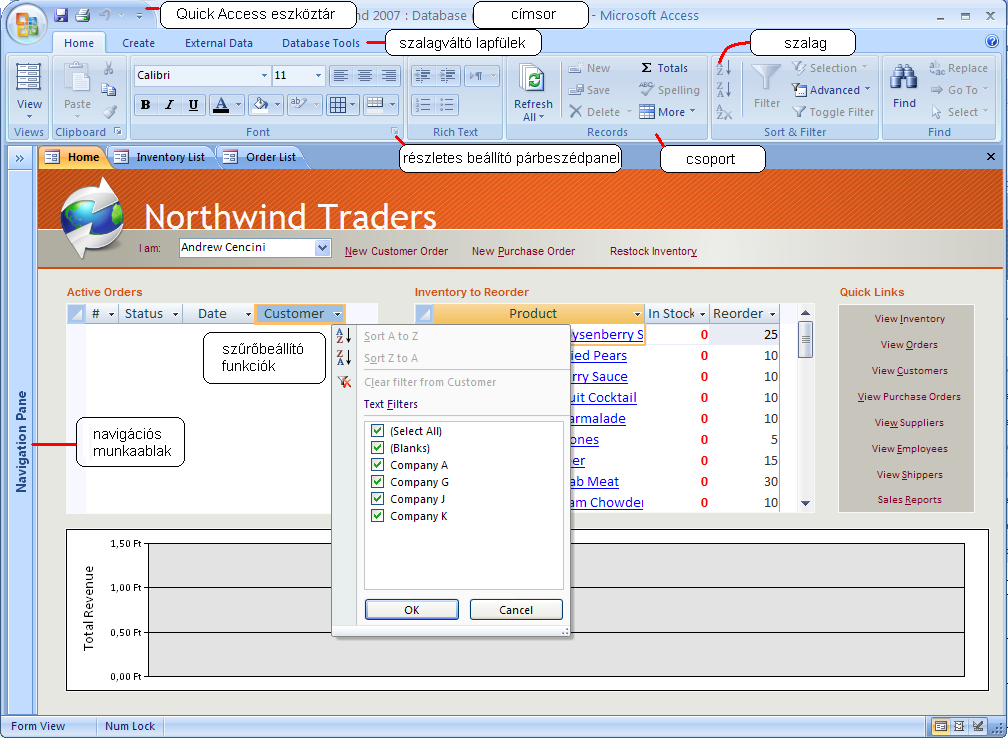This screenshot has width=1008, height=738.
Task: Open the Advanced filter dropdown
Action: pyautogui.click(x=831, y=90)
